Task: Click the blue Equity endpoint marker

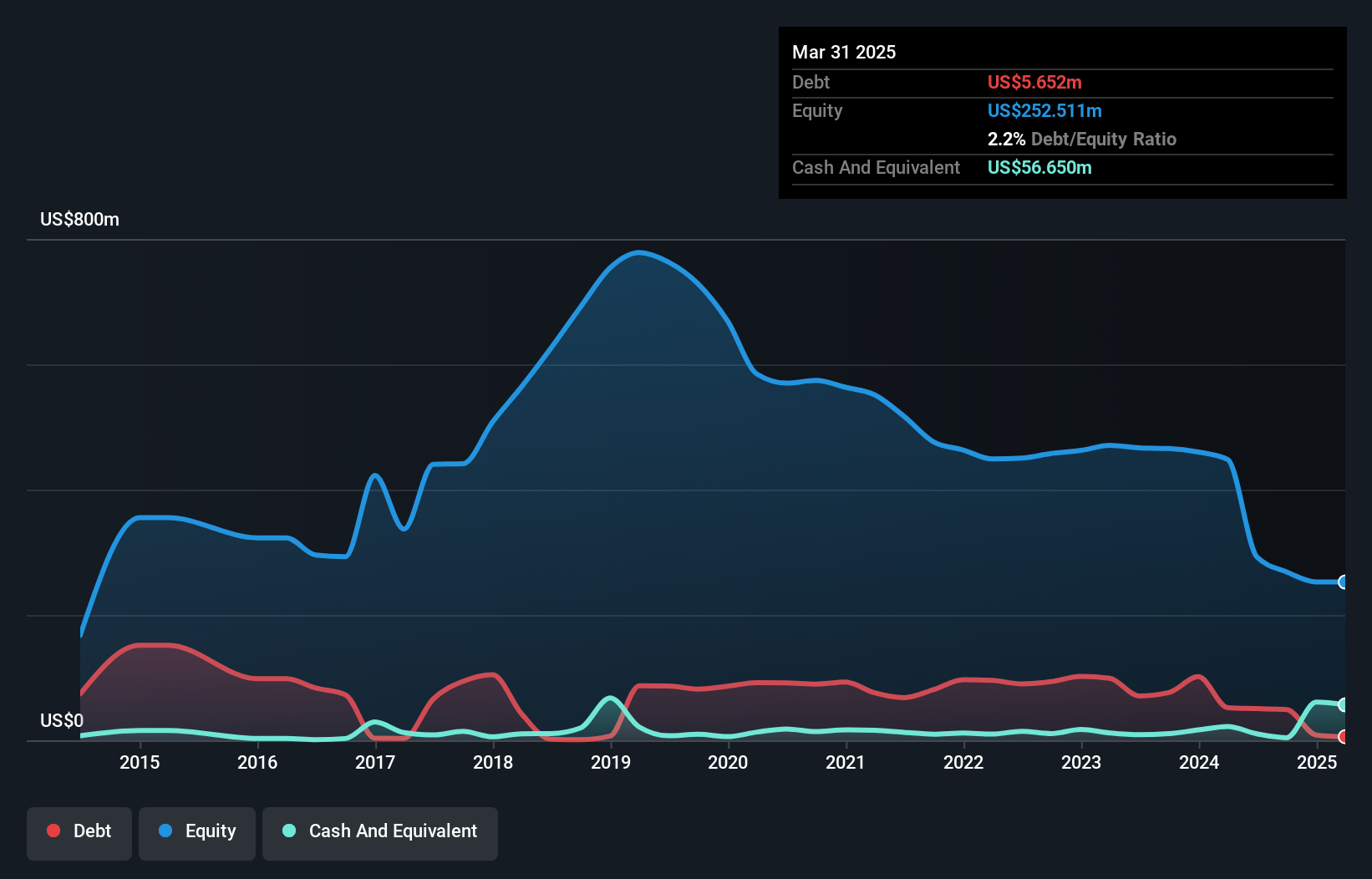Action: coord(1344,582)
